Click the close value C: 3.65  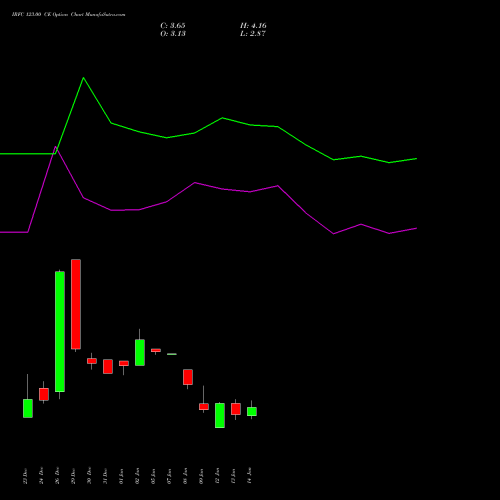coord(173,26)
